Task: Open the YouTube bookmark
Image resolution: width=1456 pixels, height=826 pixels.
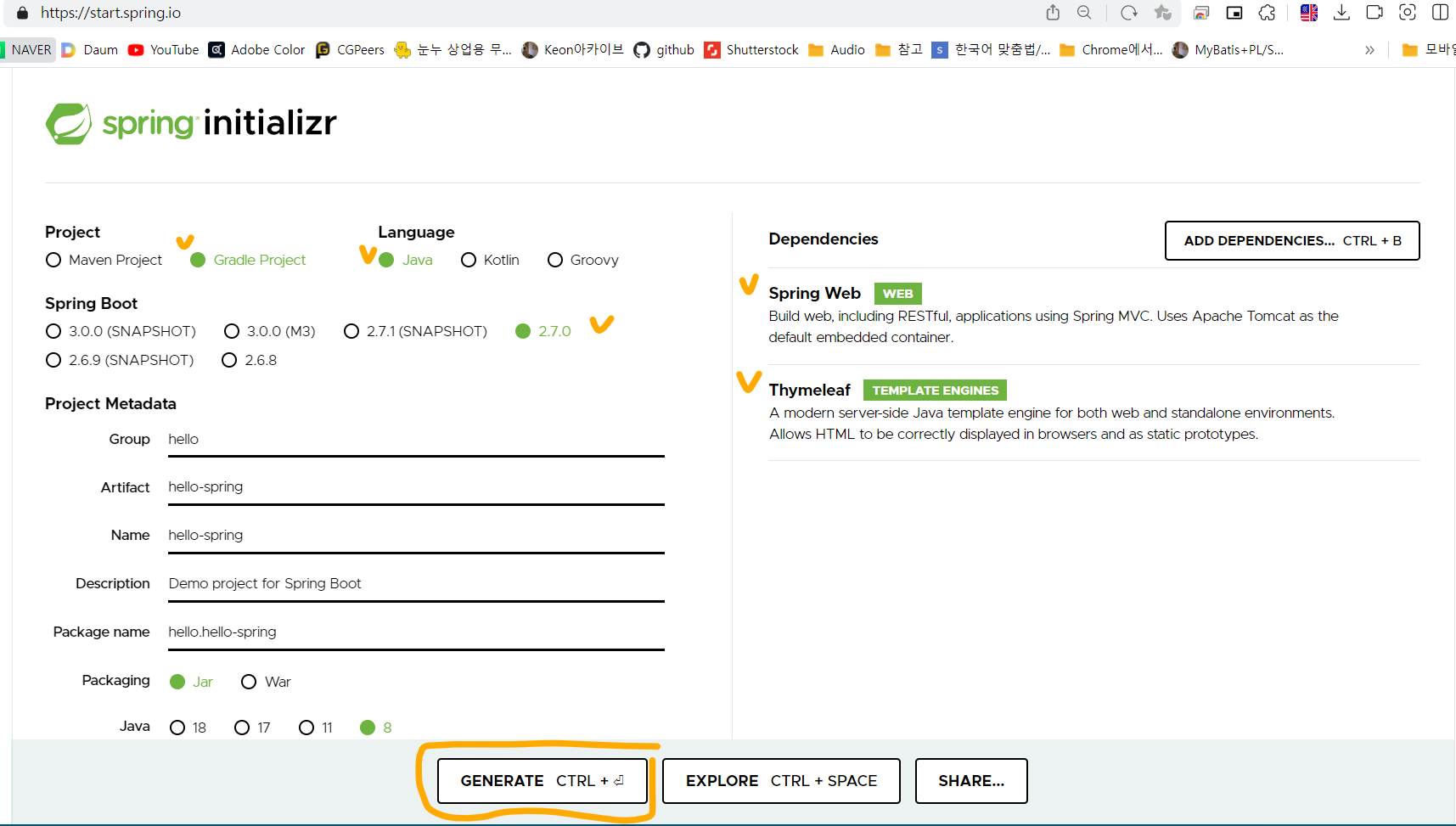Action: (x=163, y=50)
